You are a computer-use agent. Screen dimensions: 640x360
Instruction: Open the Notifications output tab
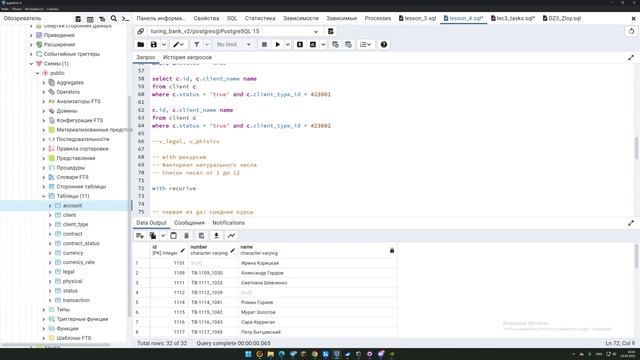pyautogui.click(x=229, y=223)
